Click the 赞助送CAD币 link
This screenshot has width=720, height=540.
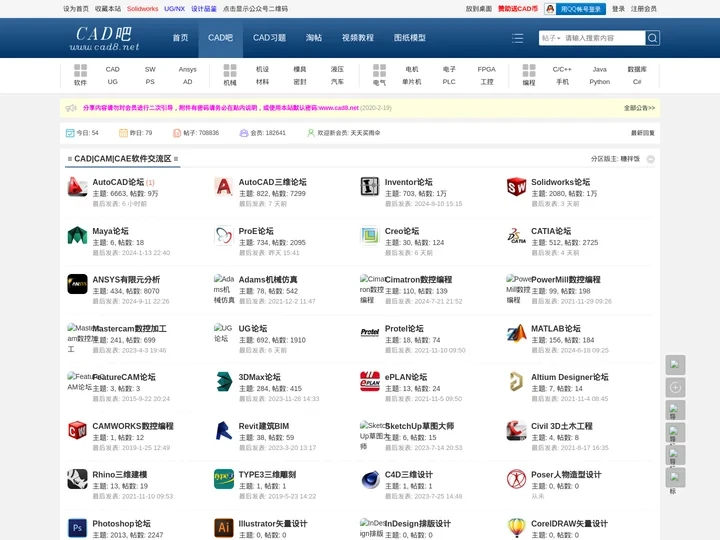(x=518, y=9)
